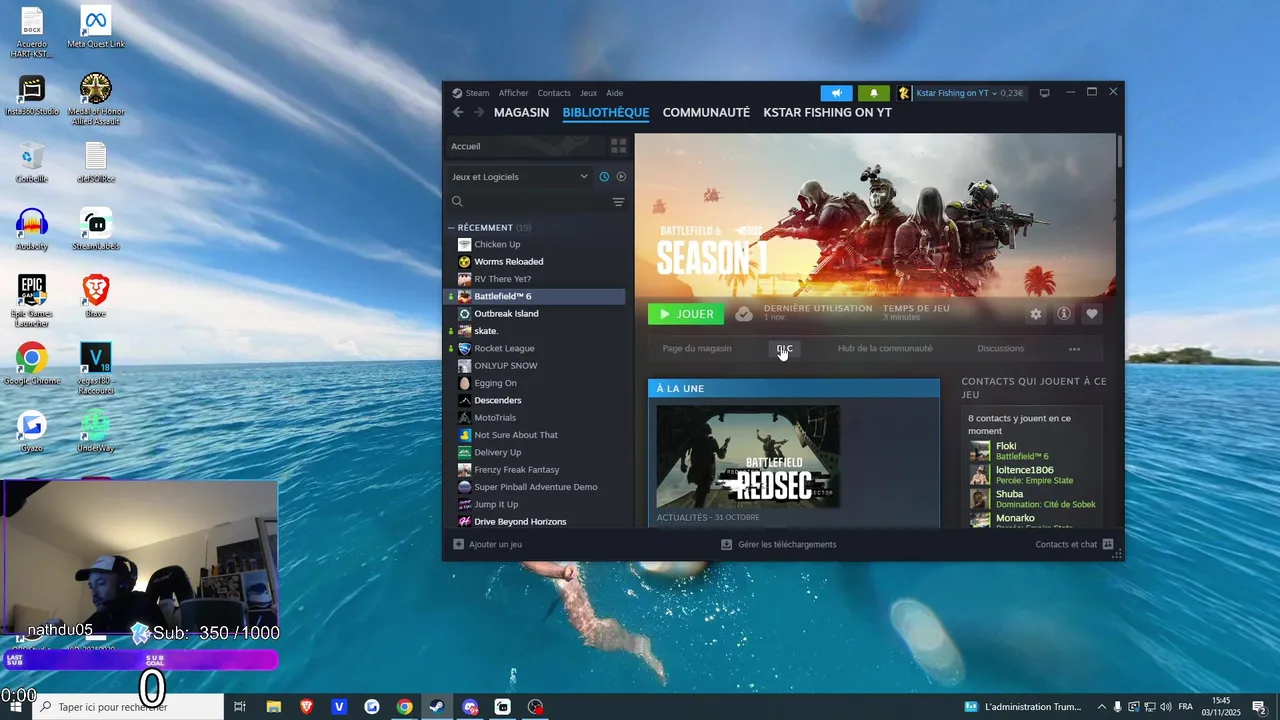Viewport: 1280px width, 720px height.
Task: Select ONLYUP SNOW in the library list
Action: click(535, 366)
